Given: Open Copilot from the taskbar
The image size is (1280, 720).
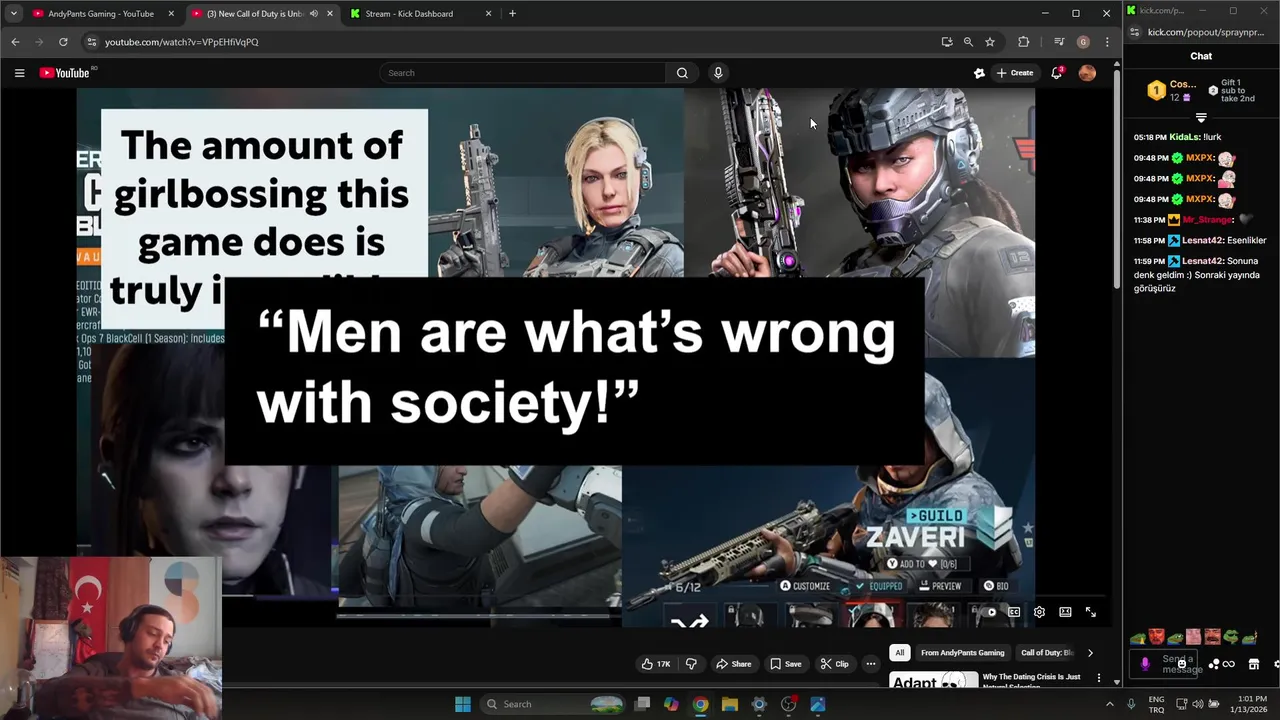Looking at the screenshot, I should coord(671,704).
